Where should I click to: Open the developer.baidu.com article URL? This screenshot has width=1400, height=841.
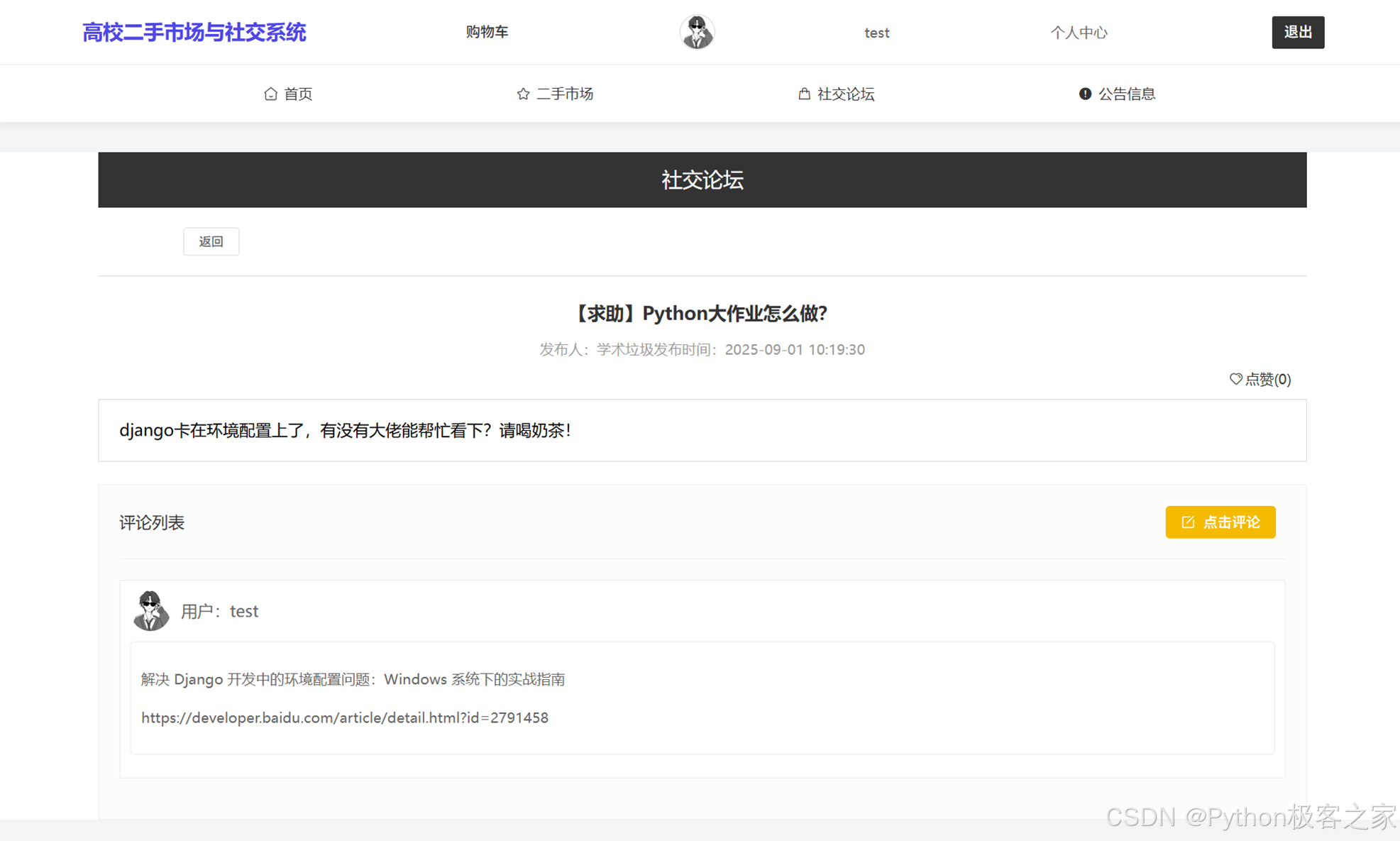(x=345, y=718)
